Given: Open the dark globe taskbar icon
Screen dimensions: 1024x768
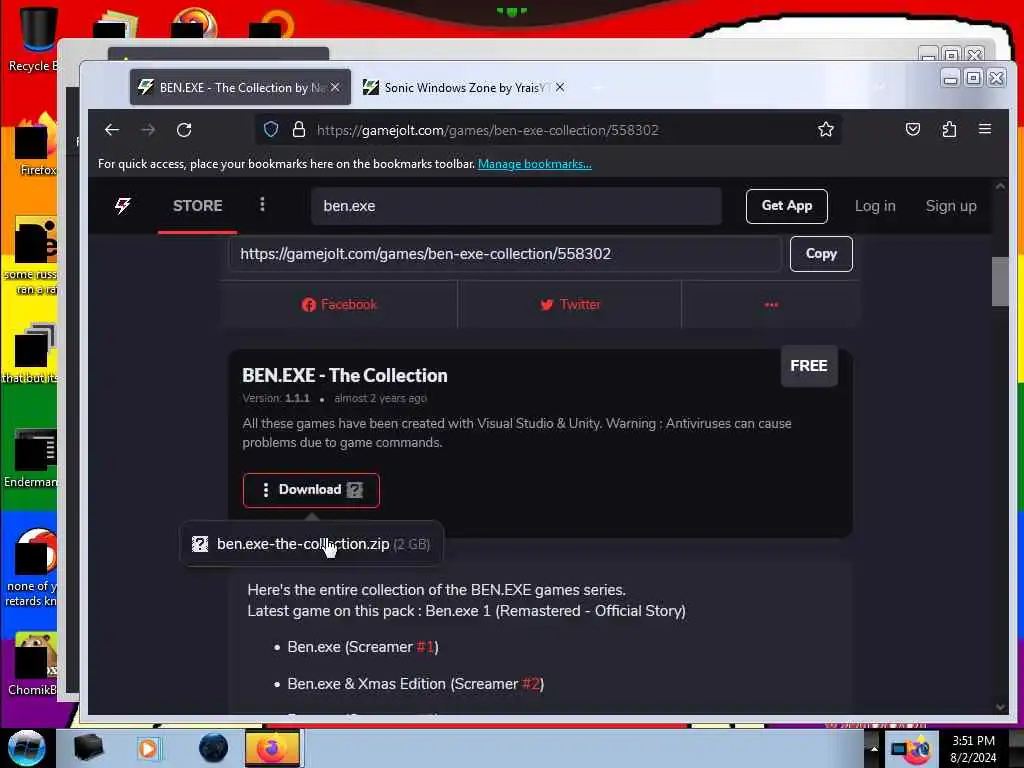Looking at the screenshot, I should pyautogui.click(x=214, y=748).
